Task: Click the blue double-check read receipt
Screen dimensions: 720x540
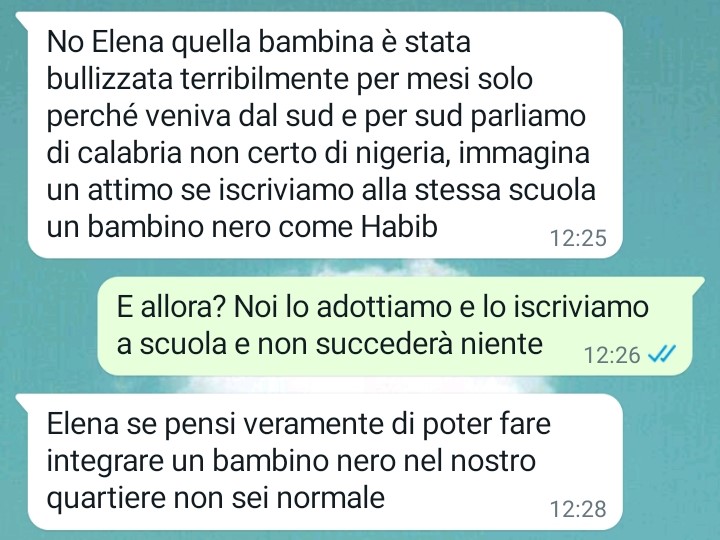Action: click(x=662, y=354)
